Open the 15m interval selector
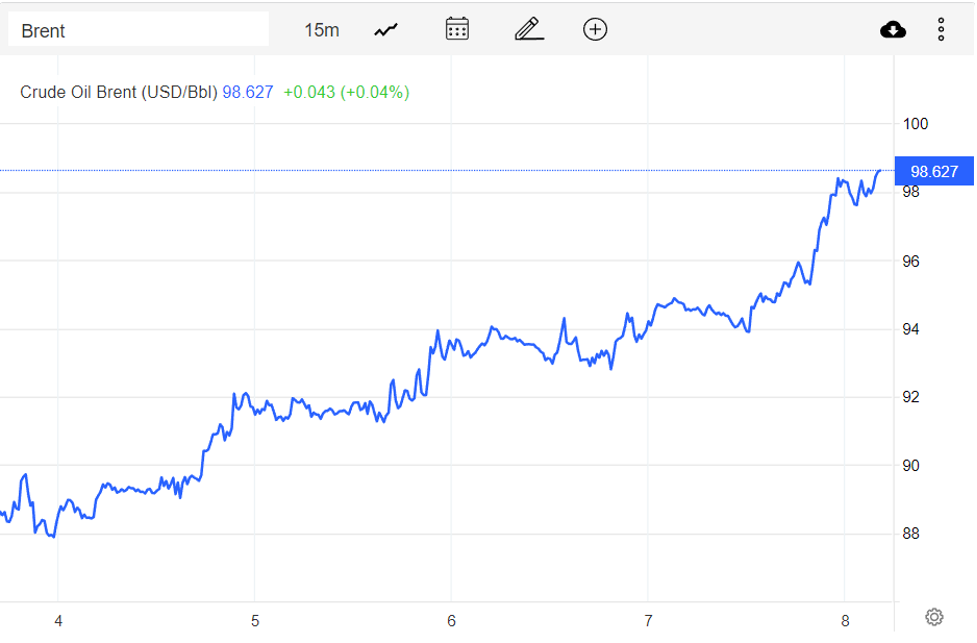Image resolution: width=977 pixels, height=643 pixels. 321,30
